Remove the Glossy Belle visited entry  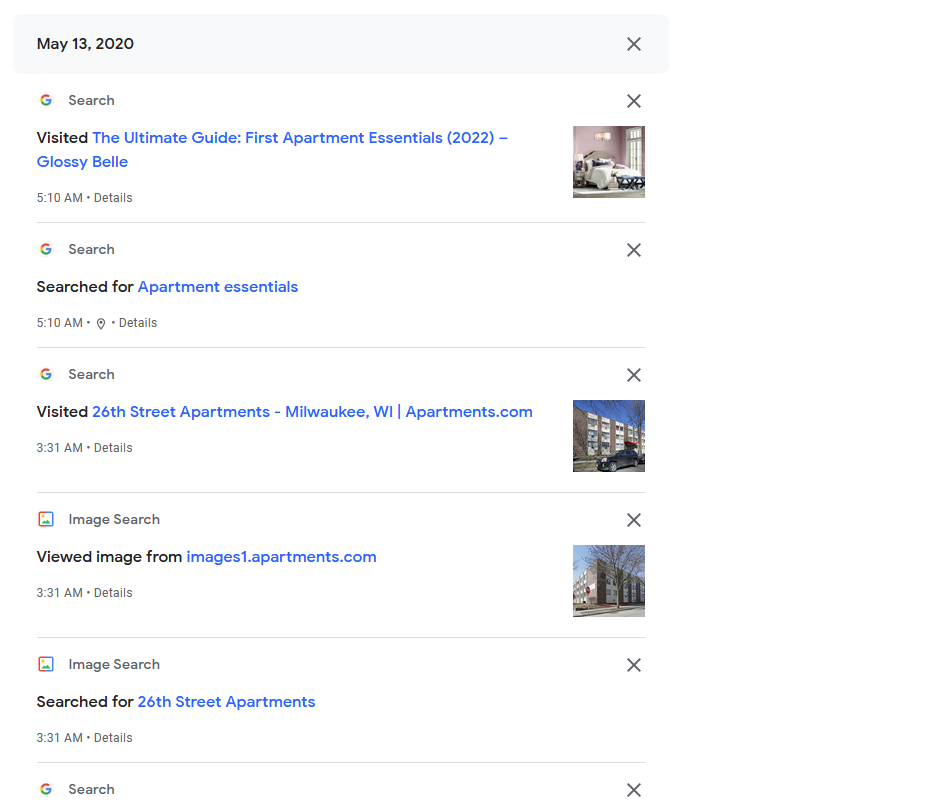tap(633, 101)
